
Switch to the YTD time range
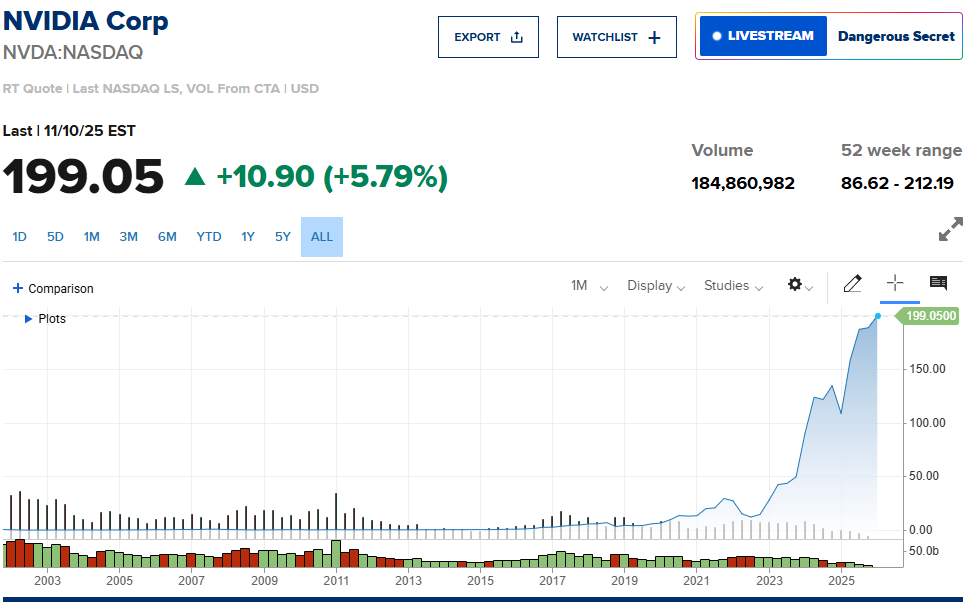tap(209, 237)
